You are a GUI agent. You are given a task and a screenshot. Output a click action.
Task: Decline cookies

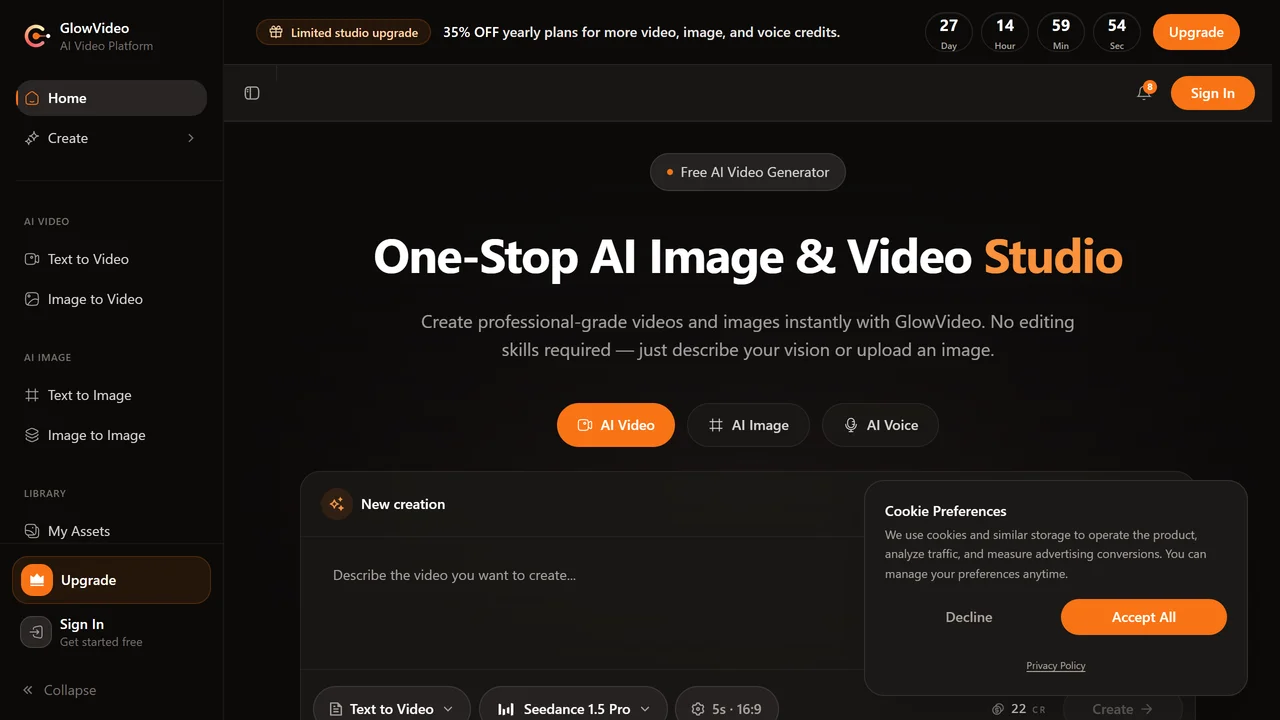[969, 617]
